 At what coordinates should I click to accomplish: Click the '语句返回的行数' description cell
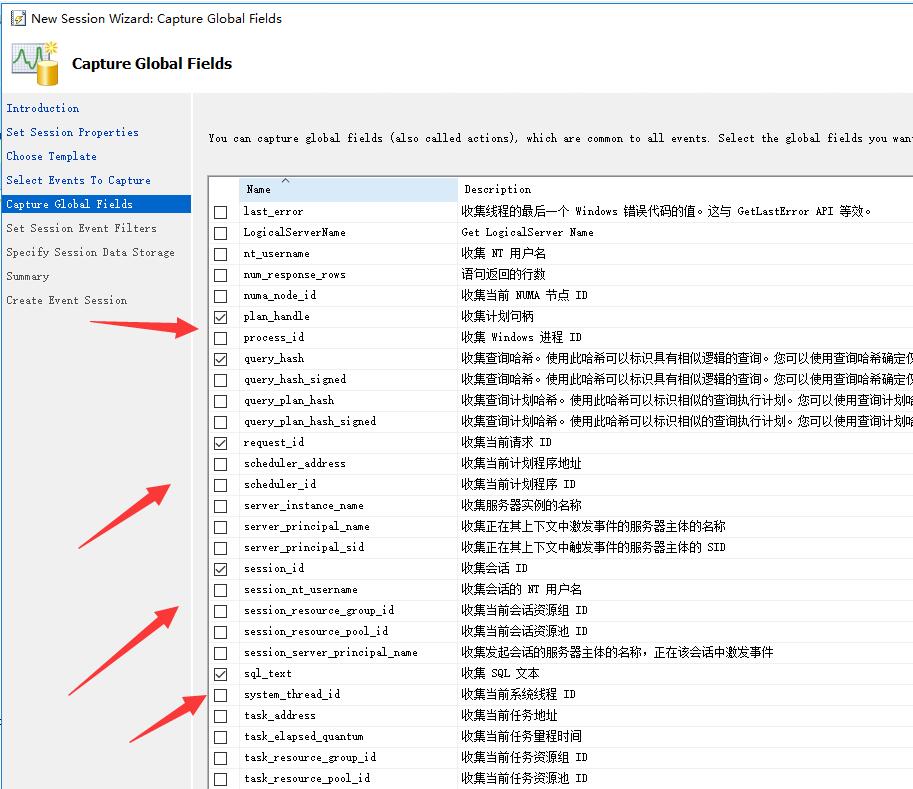[503, 274]
